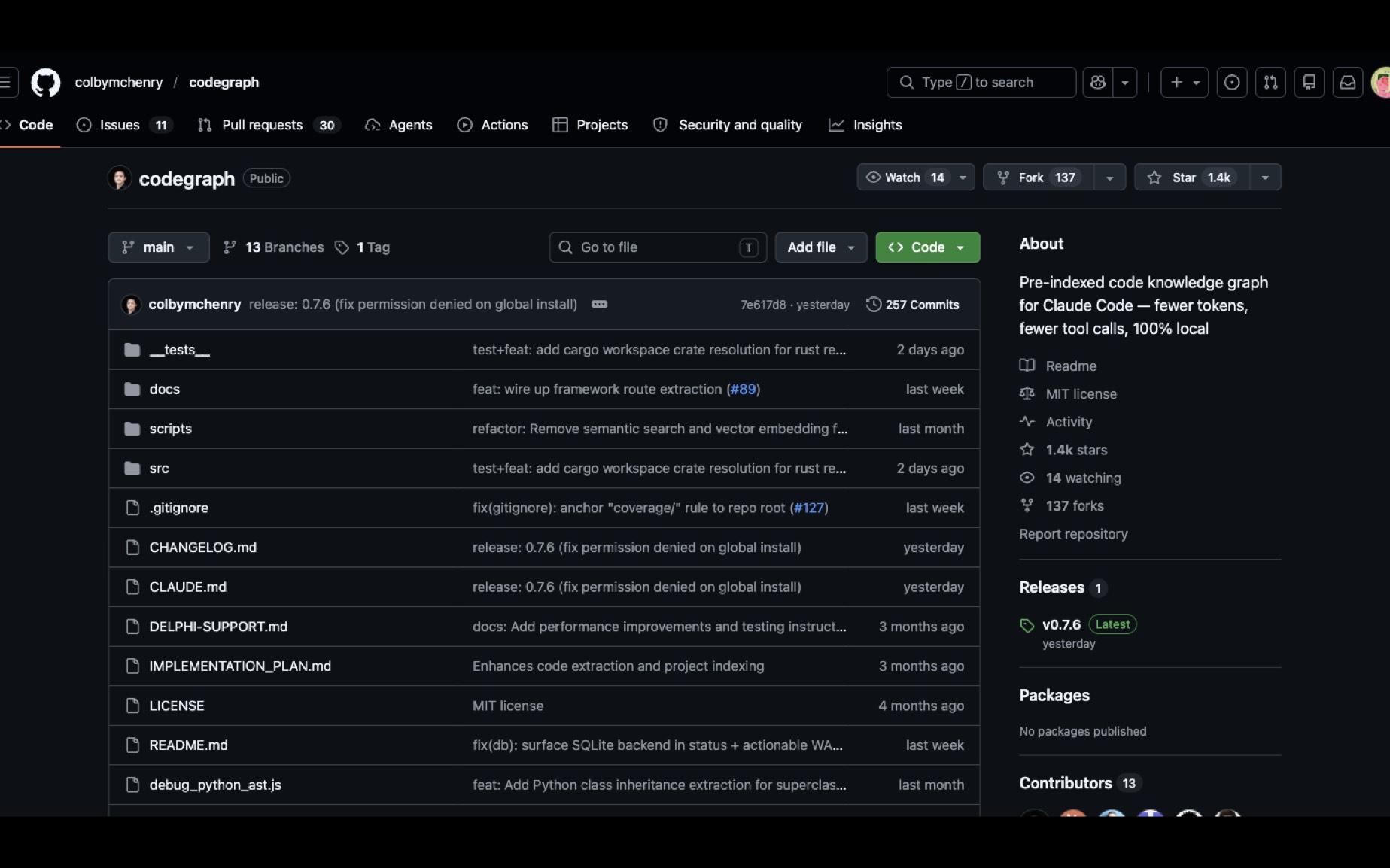The image size is (1390, 868).
Task: Star the codegraph repository
Action: [1192, 178]
